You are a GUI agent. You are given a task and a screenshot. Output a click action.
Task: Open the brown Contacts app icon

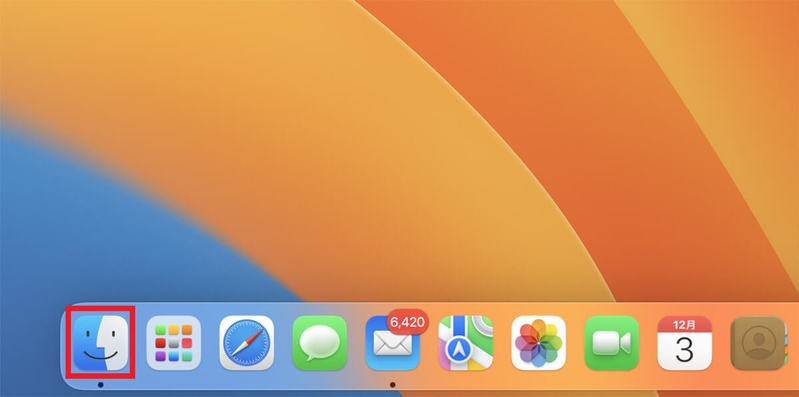click(x=758, y=342)
